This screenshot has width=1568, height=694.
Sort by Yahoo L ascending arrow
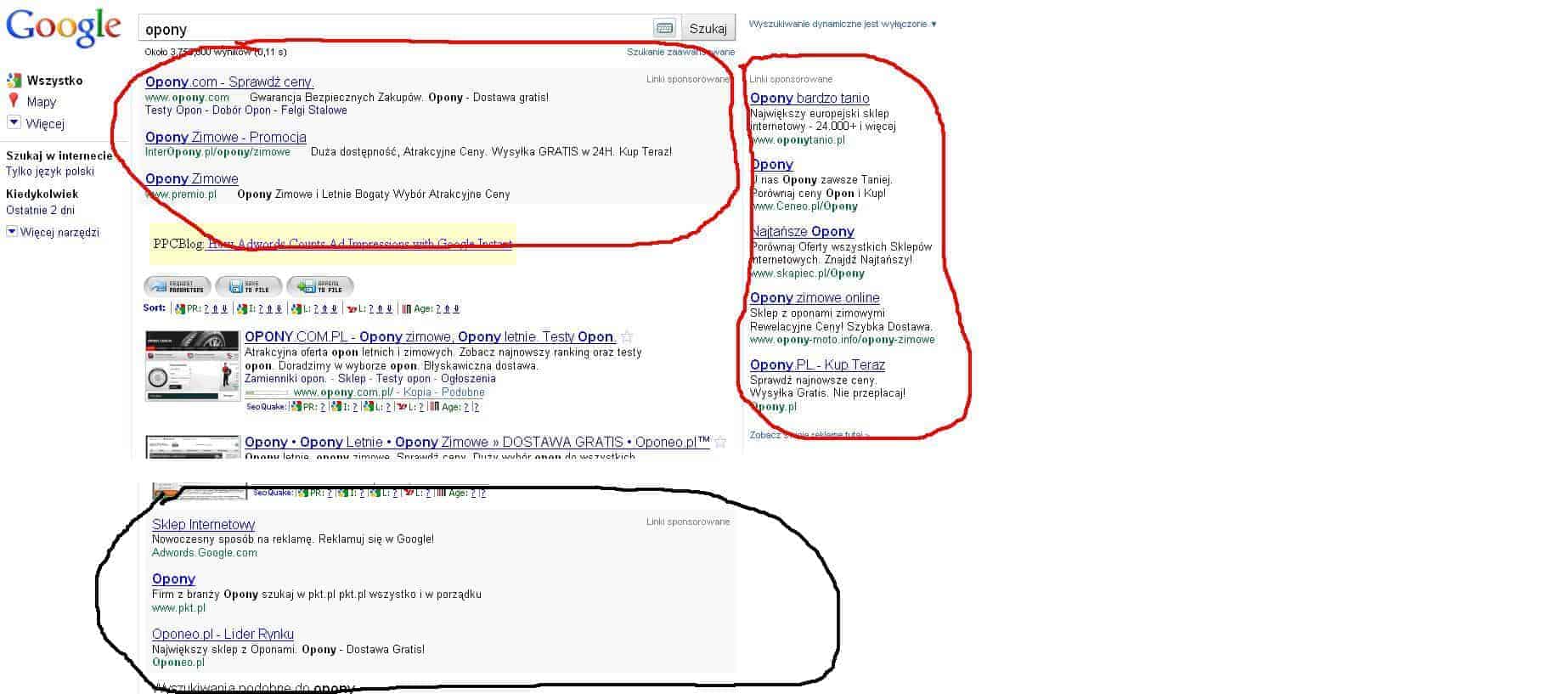pyautogui.click(x=380, y=309)
